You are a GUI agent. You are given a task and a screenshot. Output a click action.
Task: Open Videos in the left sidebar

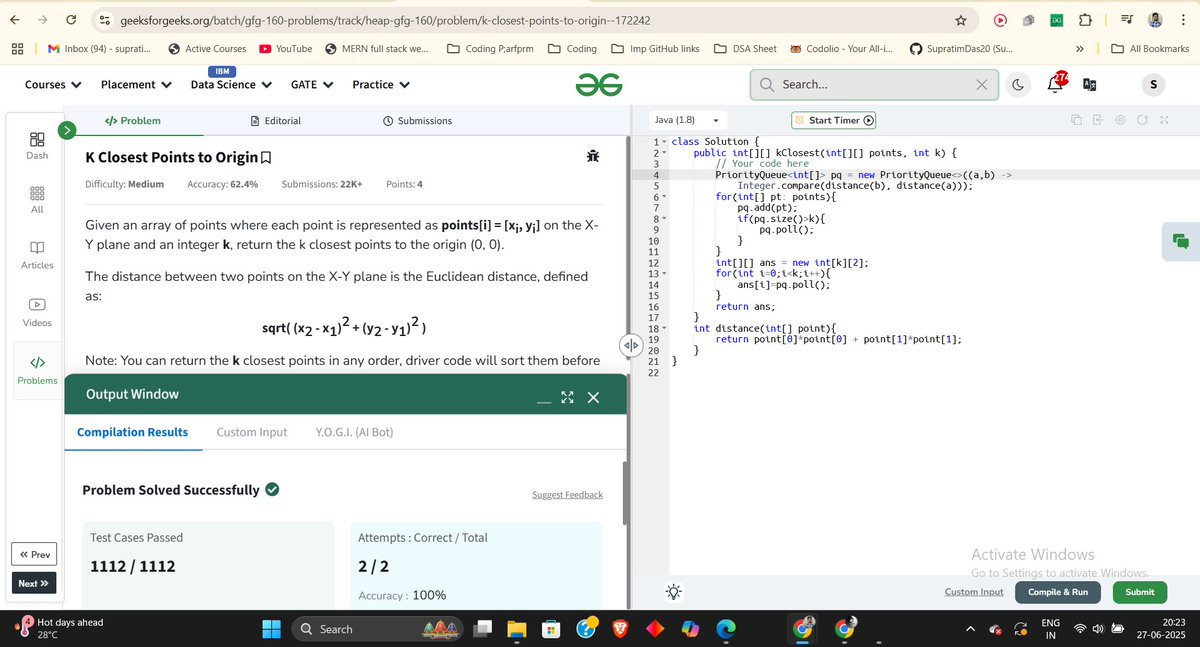(37, 312)
